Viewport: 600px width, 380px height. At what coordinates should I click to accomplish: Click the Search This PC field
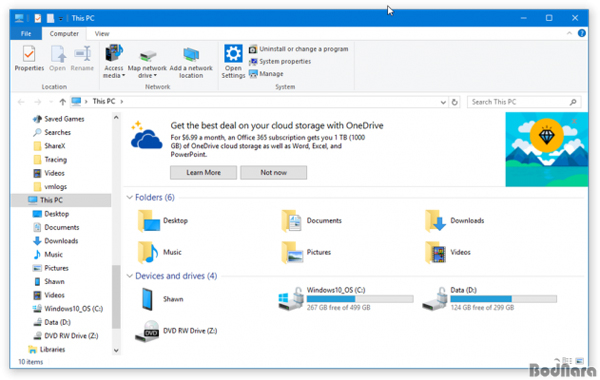(523, 102)
